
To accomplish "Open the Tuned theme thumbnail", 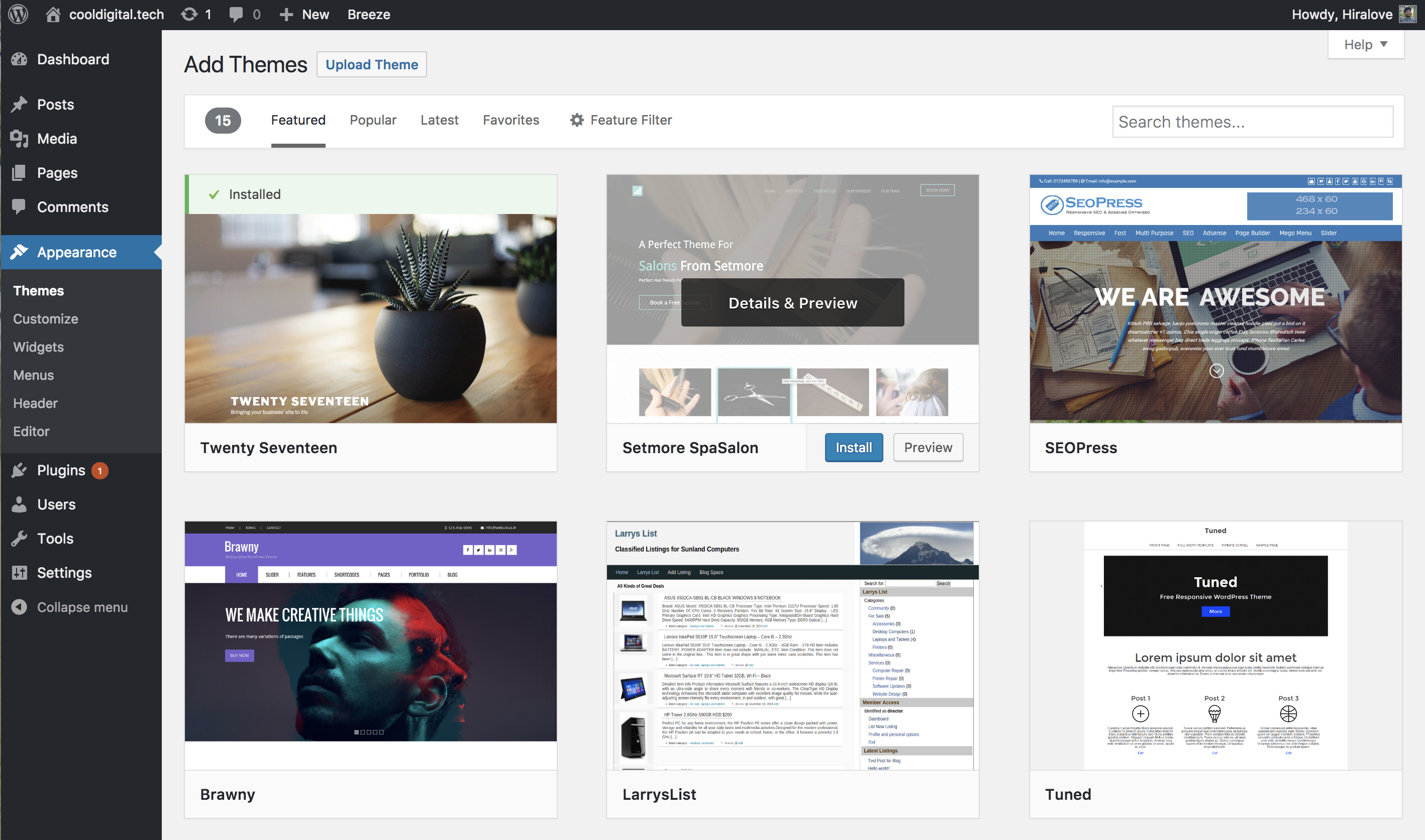I will pyautogui.click(x=1215, y=646).
